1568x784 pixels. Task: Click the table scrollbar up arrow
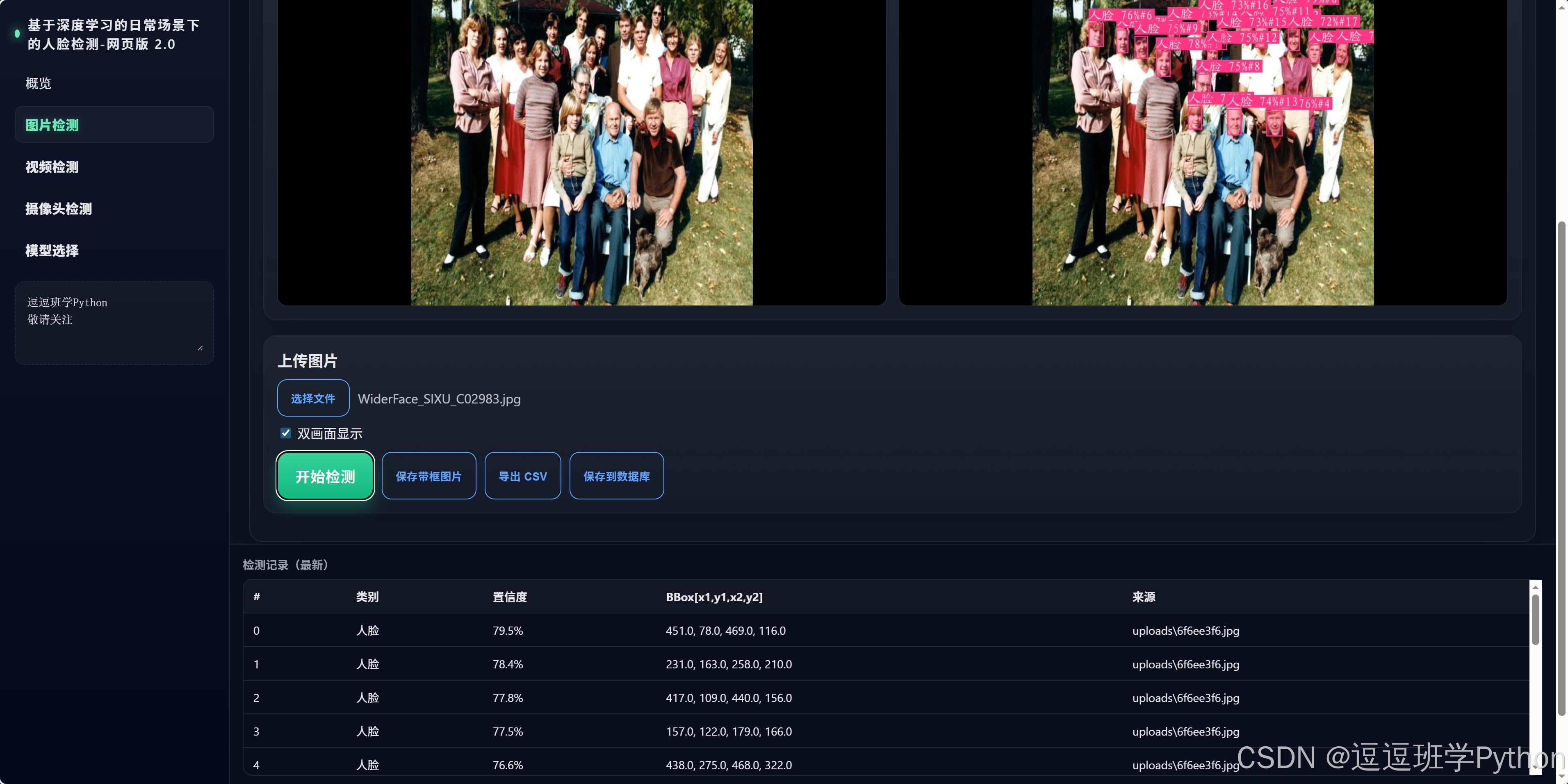click(1536, 588)
